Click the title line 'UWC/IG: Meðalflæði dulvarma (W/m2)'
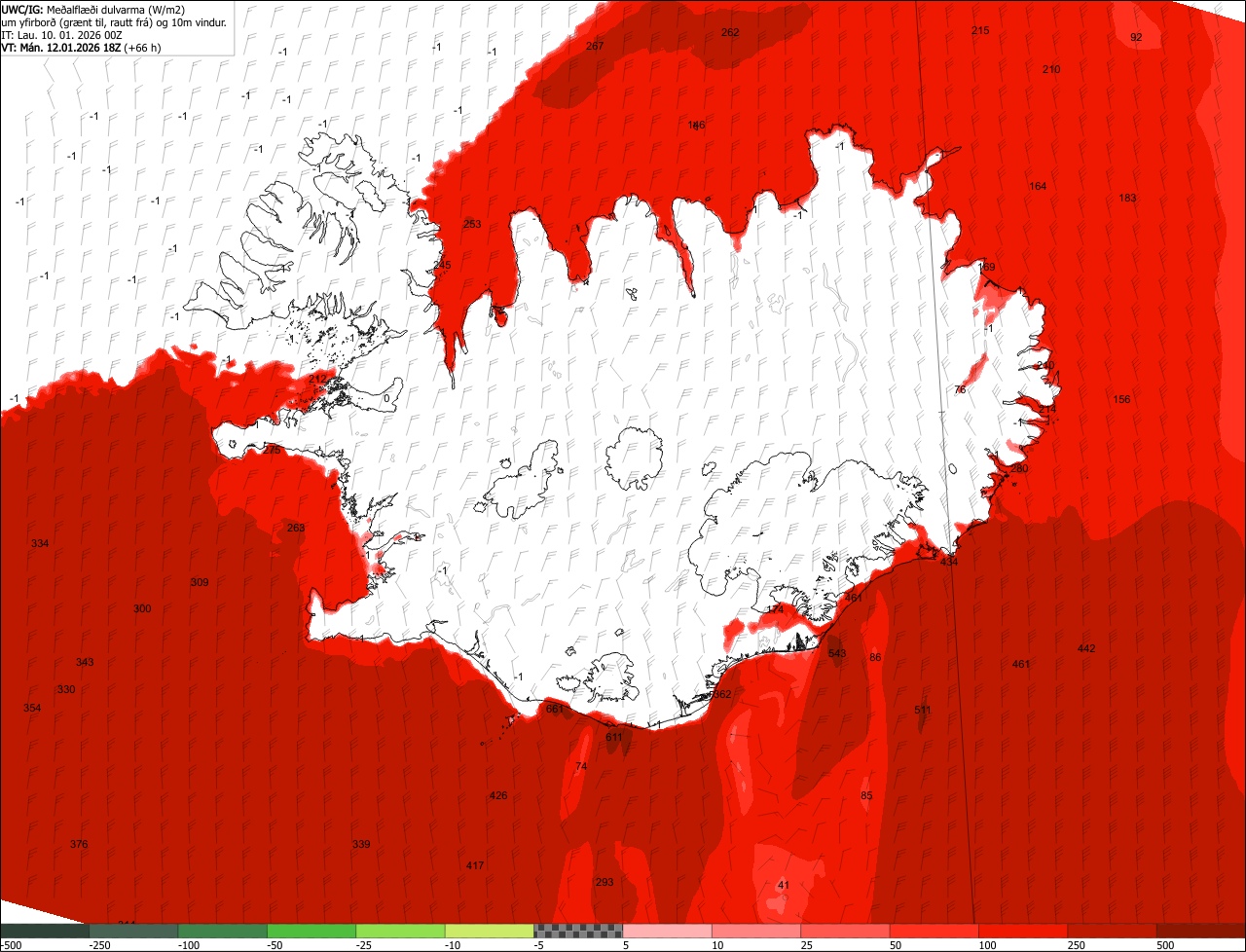 (x=93, y=9)
